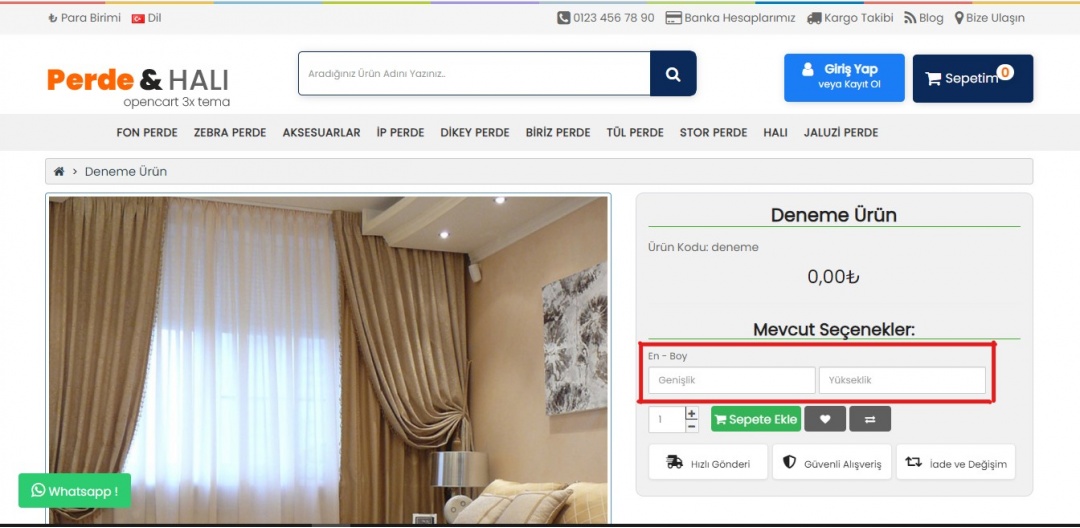The image size is (1080, 528).
Task: Click the home icon in breadcrumb
Action: coord(59,172)
